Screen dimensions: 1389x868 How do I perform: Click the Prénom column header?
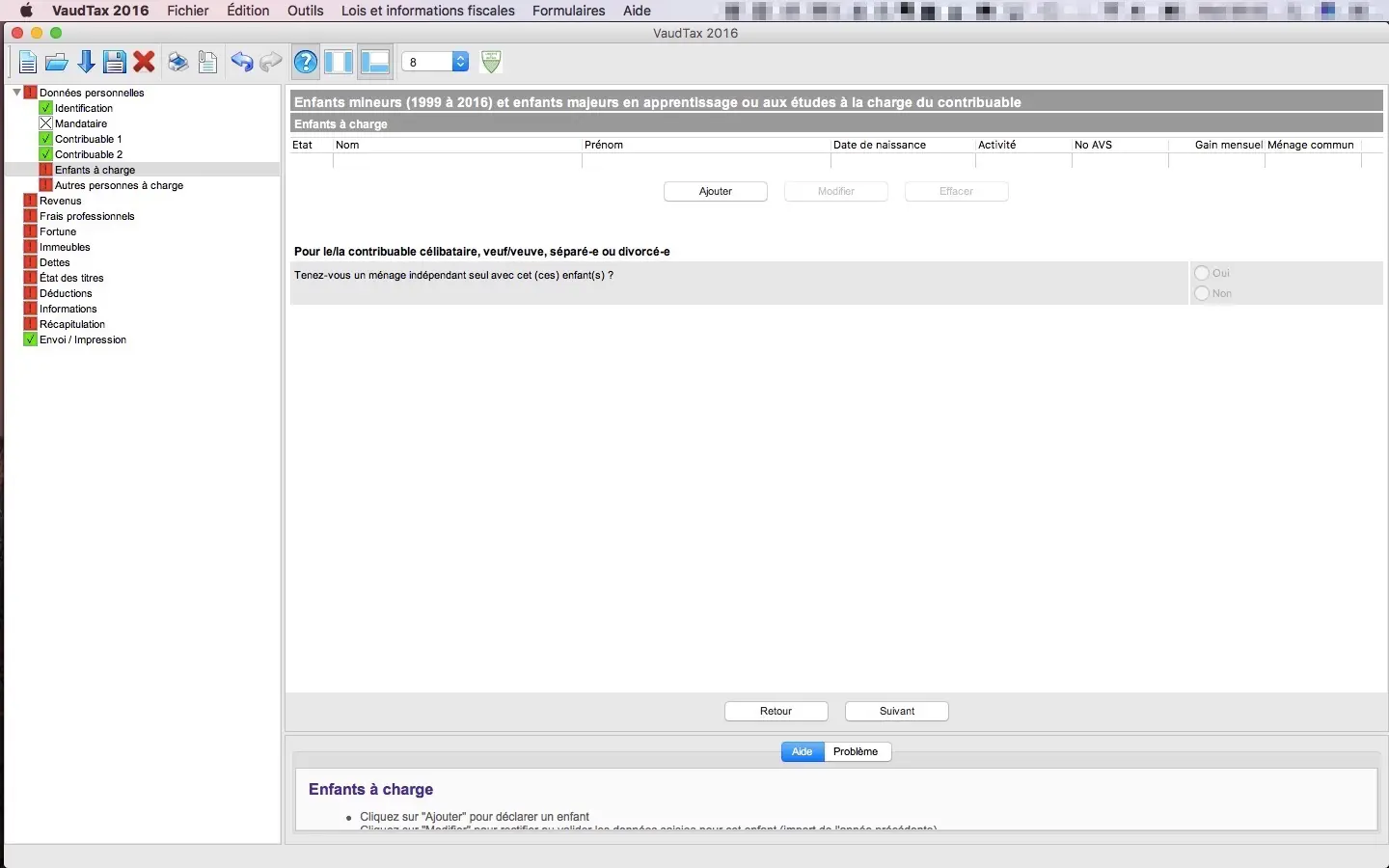(706, 145)
